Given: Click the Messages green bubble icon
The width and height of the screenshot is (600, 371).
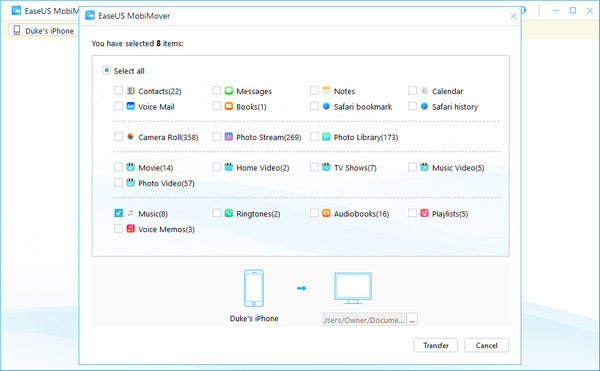Looking at the screenshot, I should click(229, 91).
